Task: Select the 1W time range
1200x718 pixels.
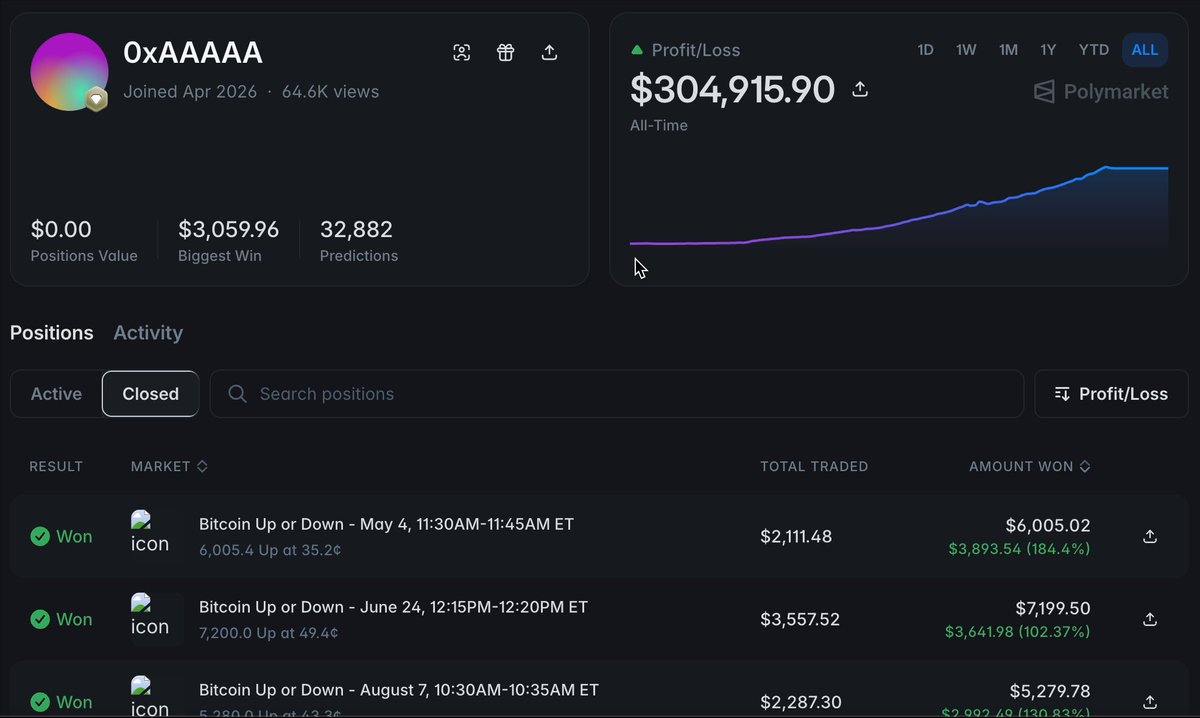Action: [x=966, y=50]
